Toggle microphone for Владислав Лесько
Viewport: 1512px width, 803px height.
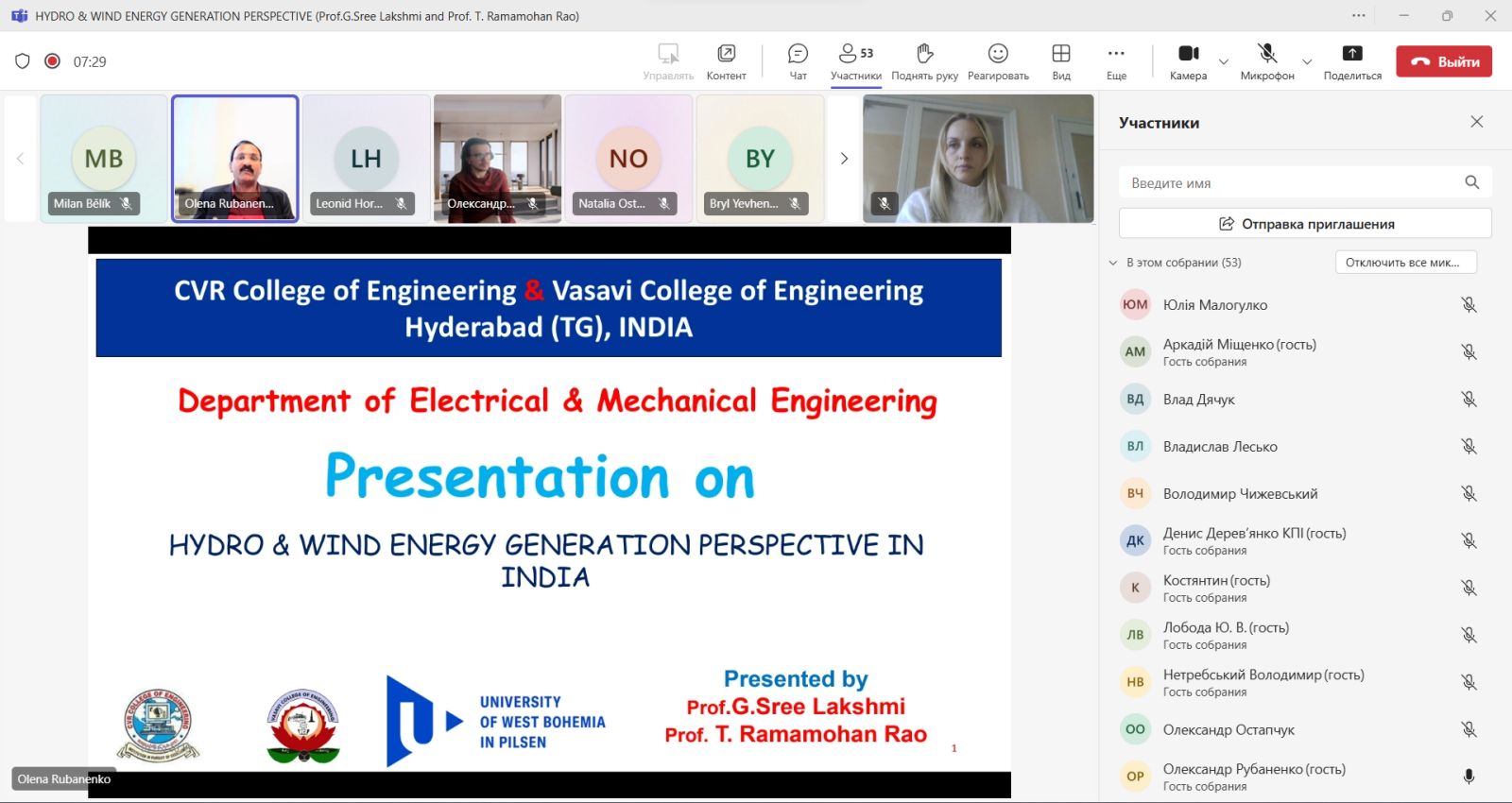point(1469,446)
